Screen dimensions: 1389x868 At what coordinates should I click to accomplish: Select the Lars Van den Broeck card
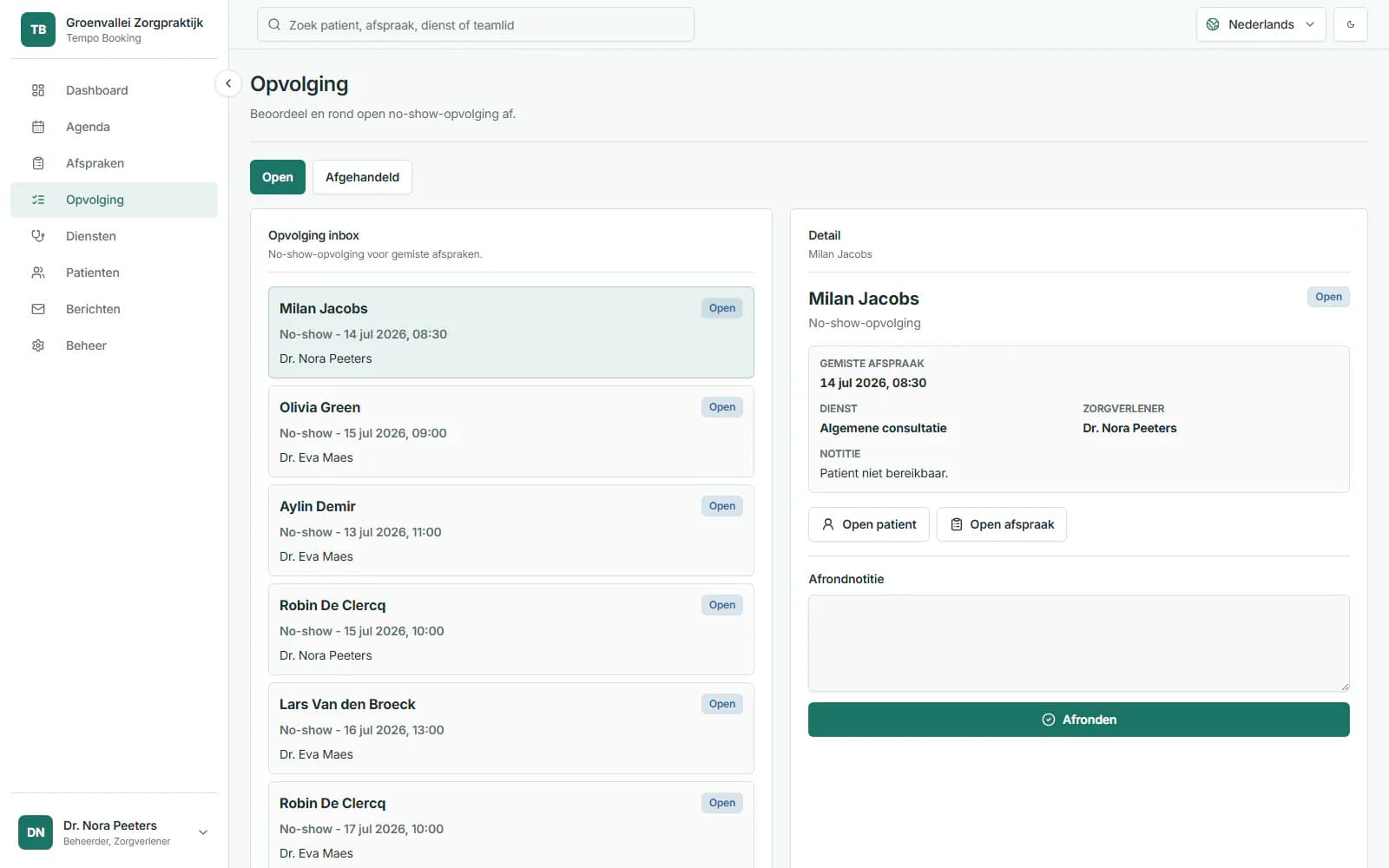tap(511, 728)
